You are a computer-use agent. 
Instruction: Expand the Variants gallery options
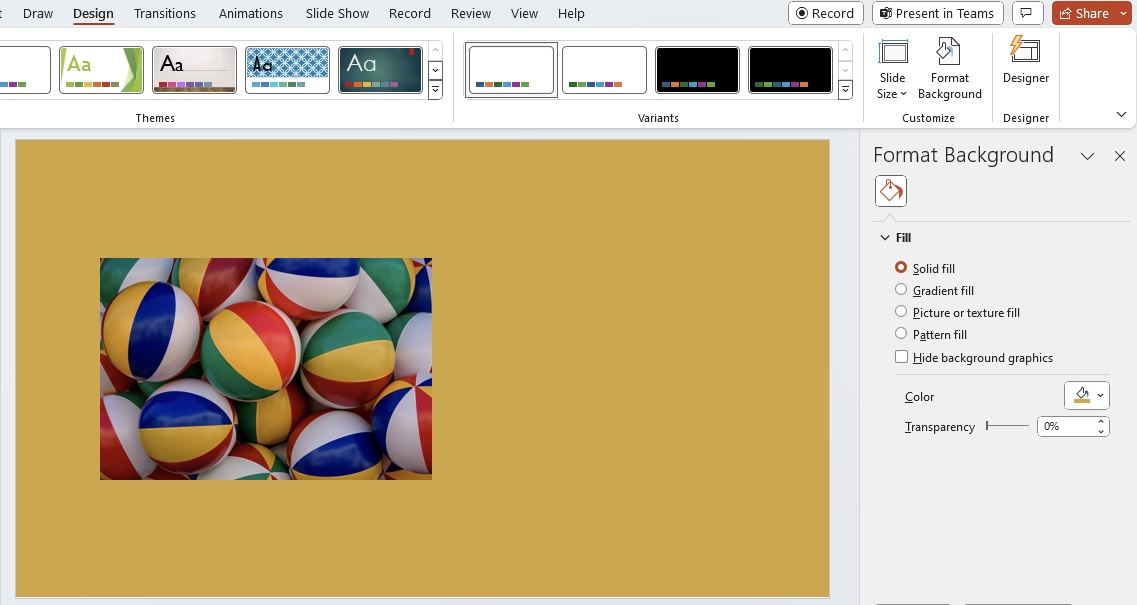pos(845,90)
